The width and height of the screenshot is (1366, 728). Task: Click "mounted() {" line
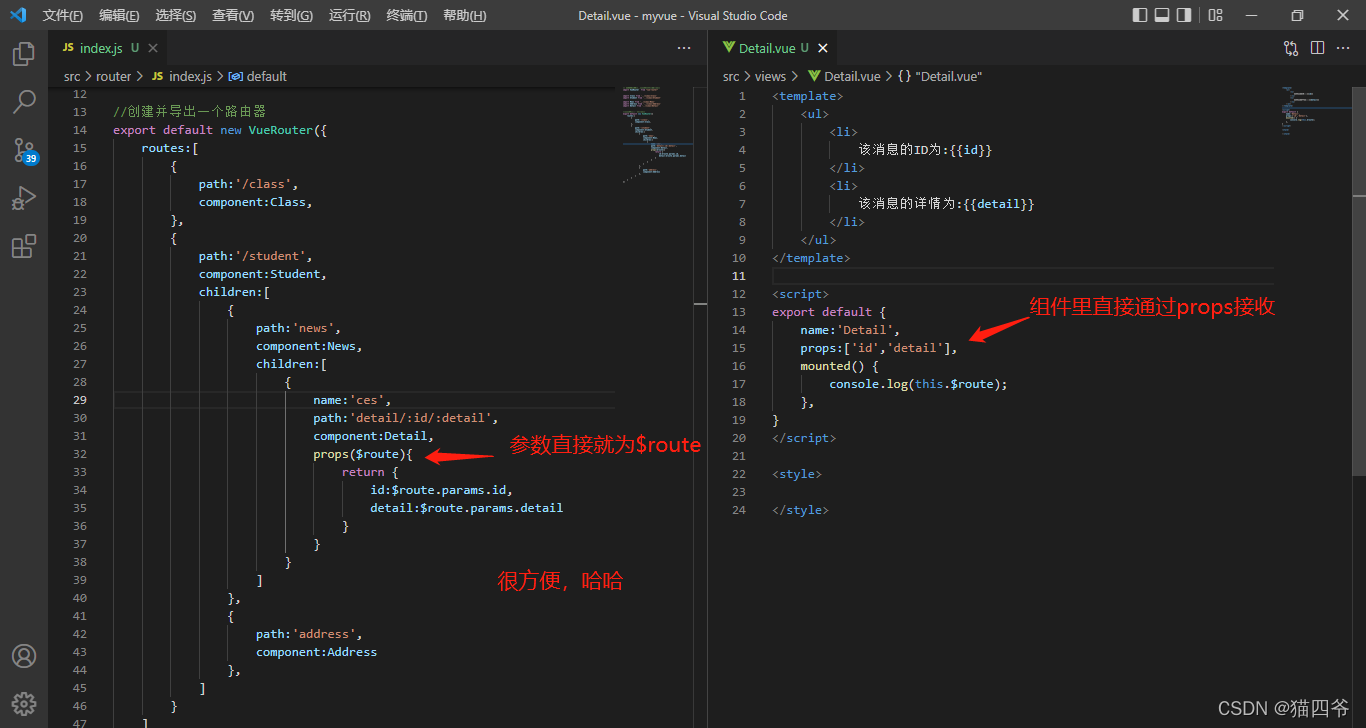click(x=839, y=366)
